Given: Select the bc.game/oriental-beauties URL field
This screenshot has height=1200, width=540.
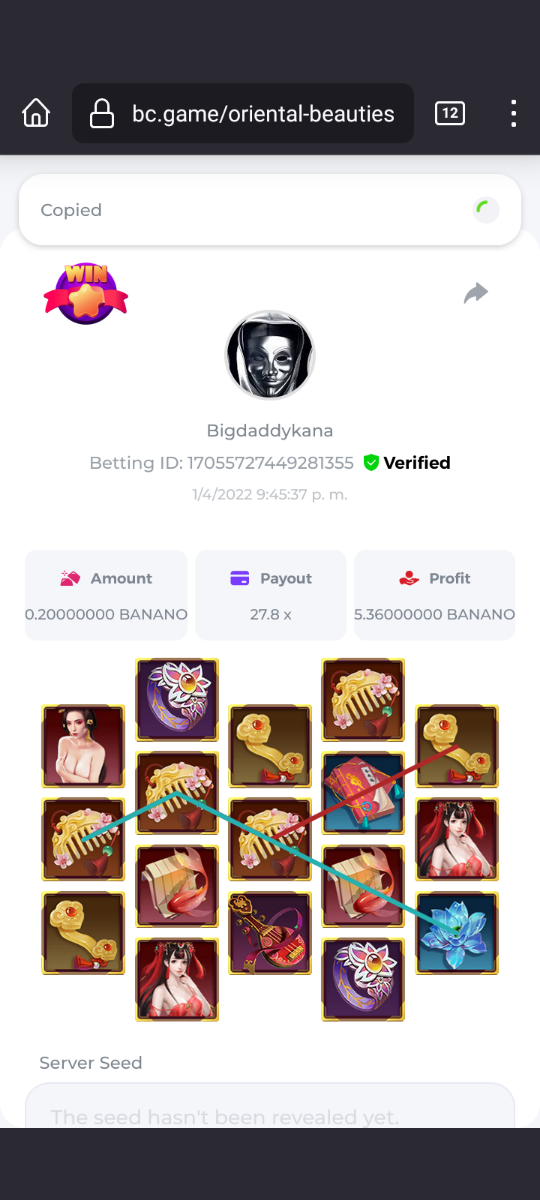Looking at the screenshot, I should pos(243,113).
